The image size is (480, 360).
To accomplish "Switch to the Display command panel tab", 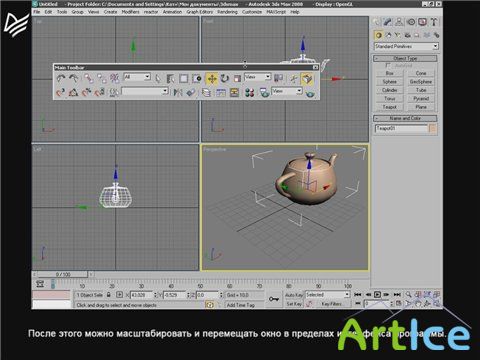I will pos(422,22).
